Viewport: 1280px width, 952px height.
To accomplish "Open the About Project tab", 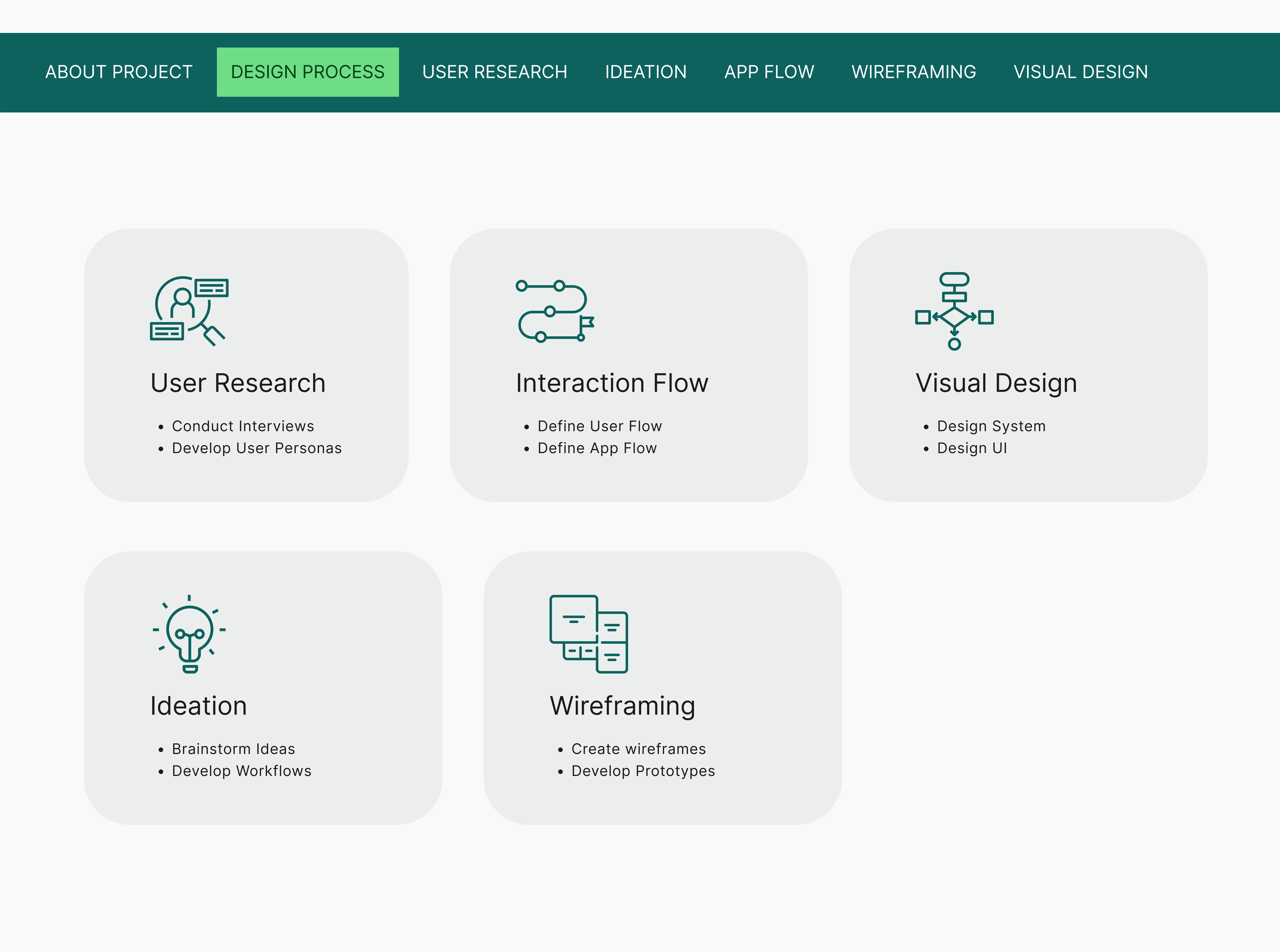I will point(119,72).
